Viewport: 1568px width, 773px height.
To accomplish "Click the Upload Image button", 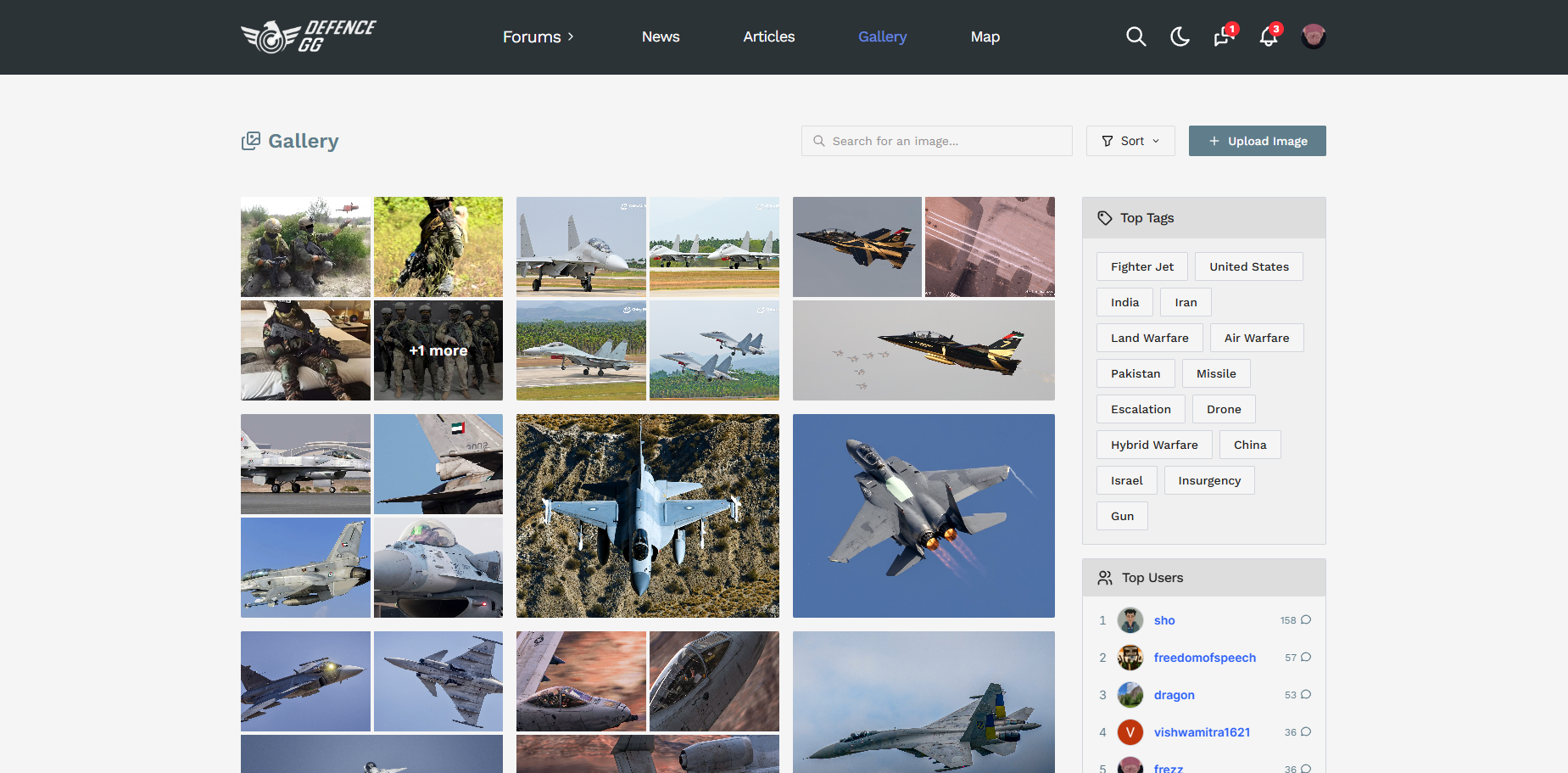I will (x=1258, y=141).
